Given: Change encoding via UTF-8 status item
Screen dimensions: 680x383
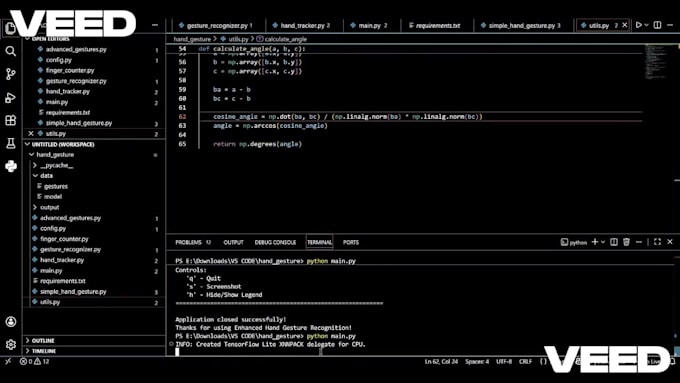Looking at the screenshot, I should (504, 361).
